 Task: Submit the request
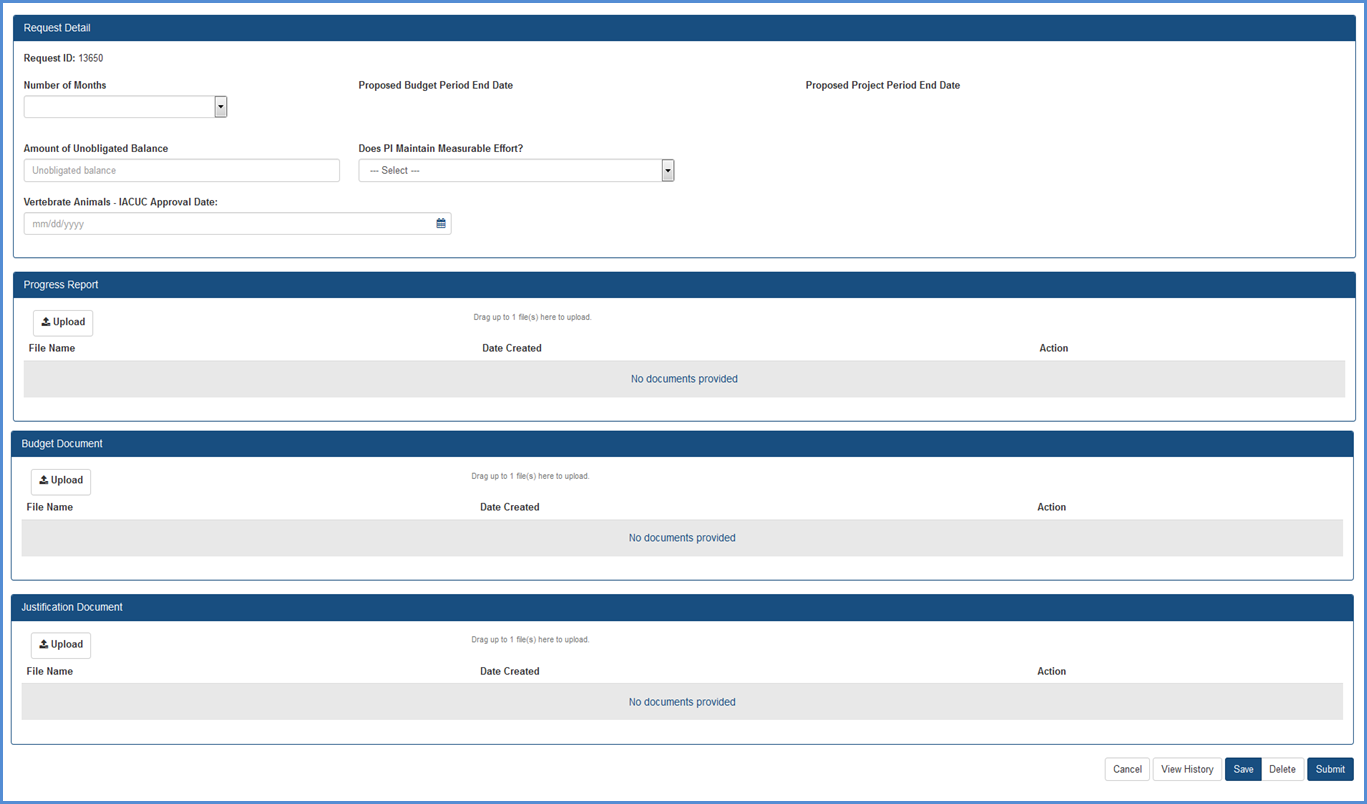[1330, 769]
